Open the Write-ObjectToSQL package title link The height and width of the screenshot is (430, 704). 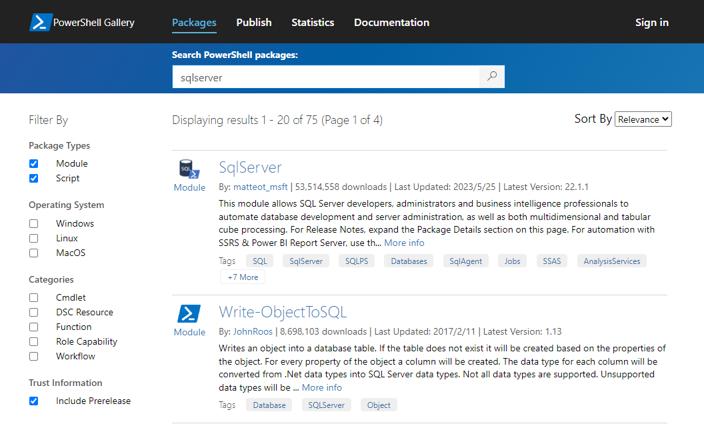282,312
